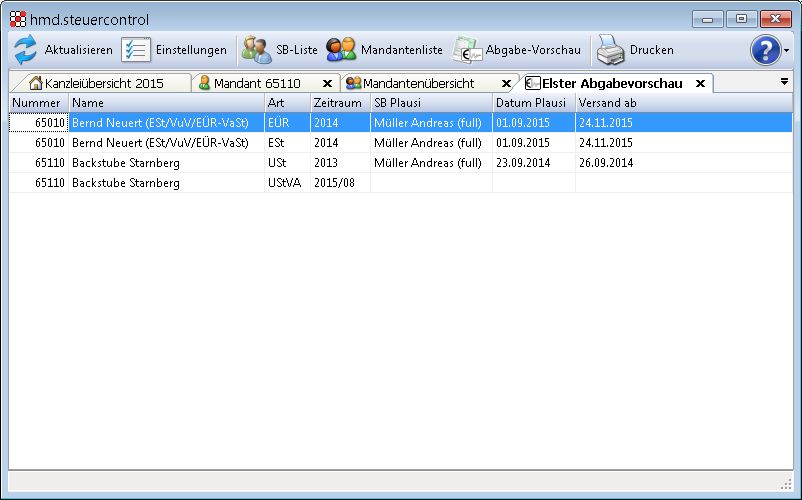Sort by the Versand ab column header

click(607, 103)
